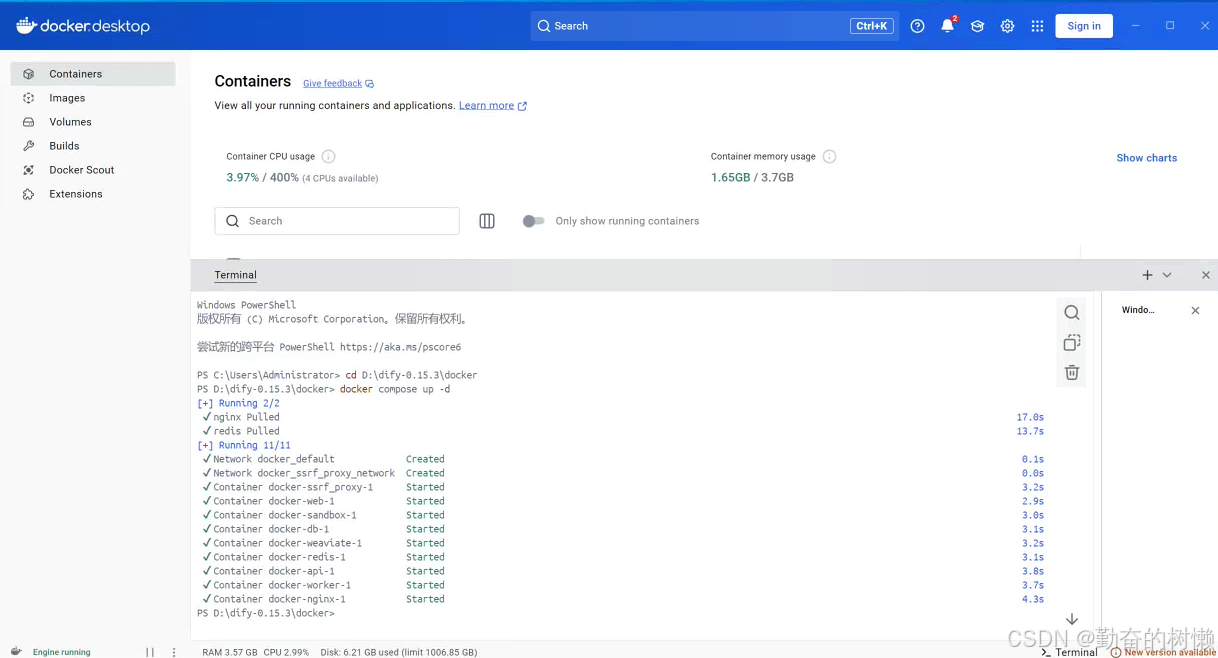Click the aka.ms/pscore6 URL text
Screen dimensions: 1218x658
point(401,347)
